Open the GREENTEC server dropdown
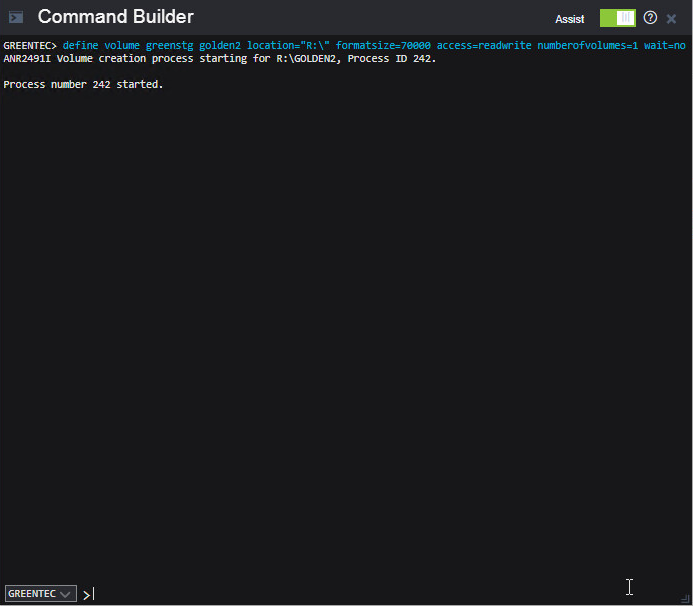Viewport: 693px width, 606px height. pyautogui.click(x=40, y=593)
